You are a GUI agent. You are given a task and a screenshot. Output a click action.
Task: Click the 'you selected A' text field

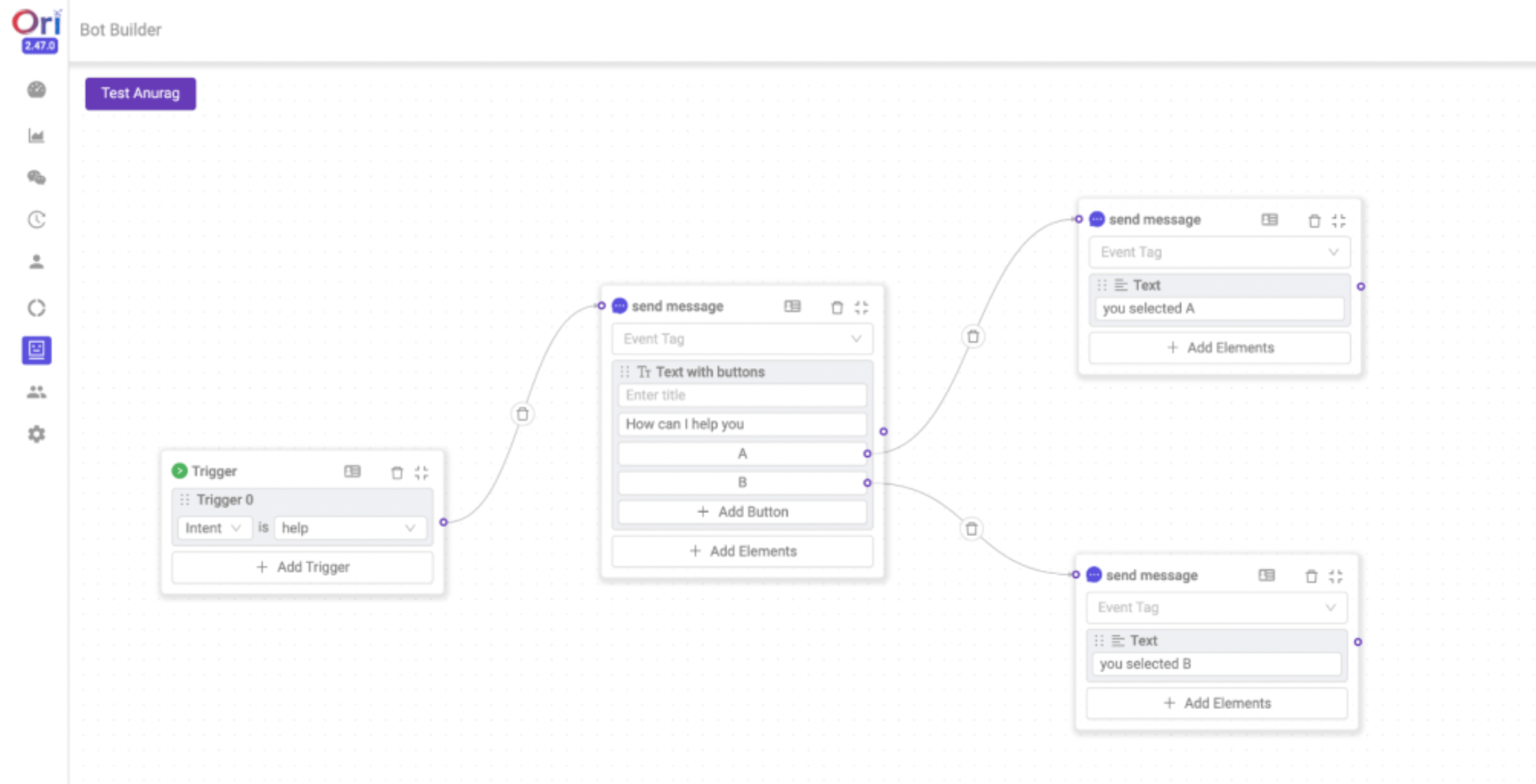coord(1220,309)
